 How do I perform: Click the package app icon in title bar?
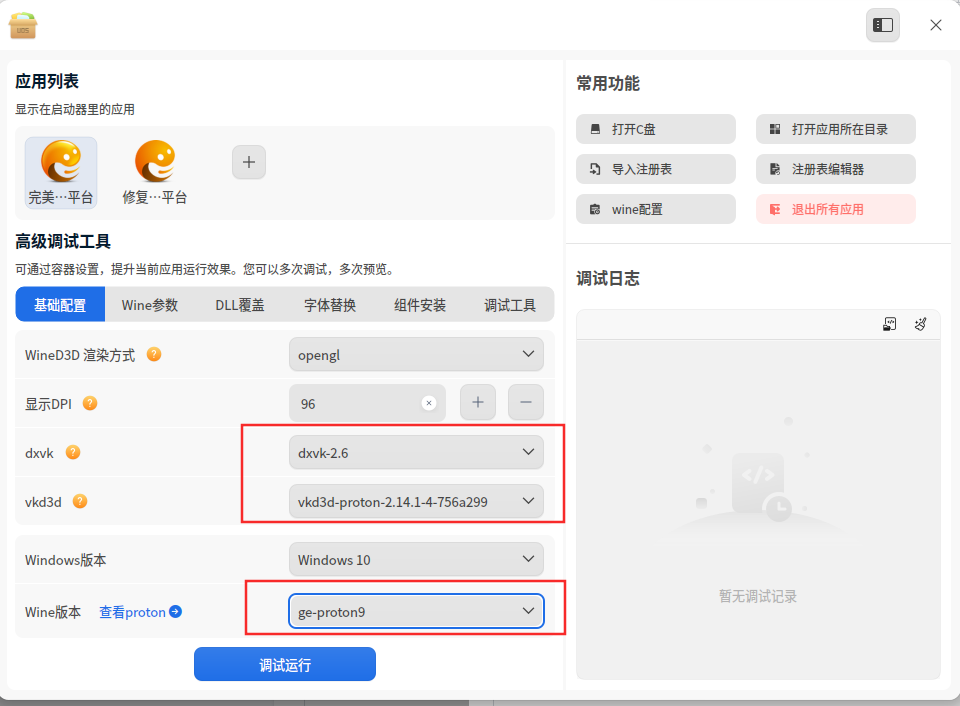(23, 25)
